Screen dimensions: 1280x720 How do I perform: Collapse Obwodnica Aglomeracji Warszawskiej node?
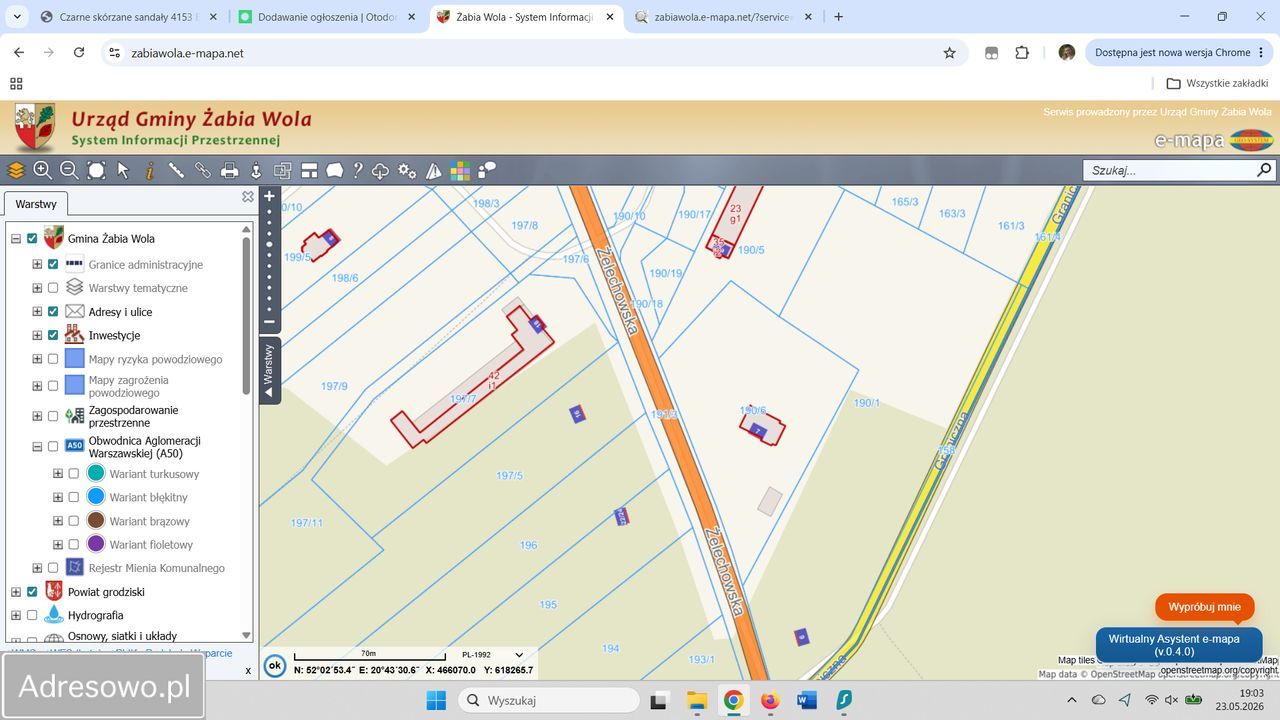37,447
